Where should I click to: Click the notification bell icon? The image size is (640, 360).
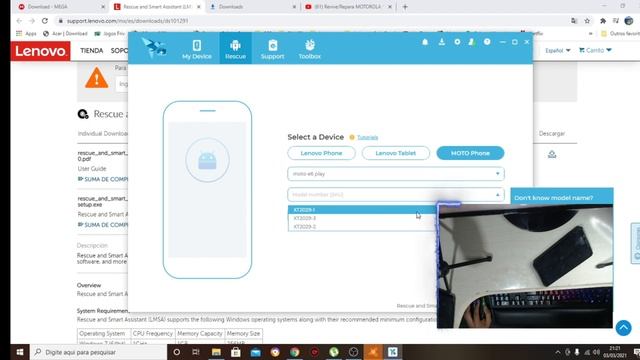point(425,42)
